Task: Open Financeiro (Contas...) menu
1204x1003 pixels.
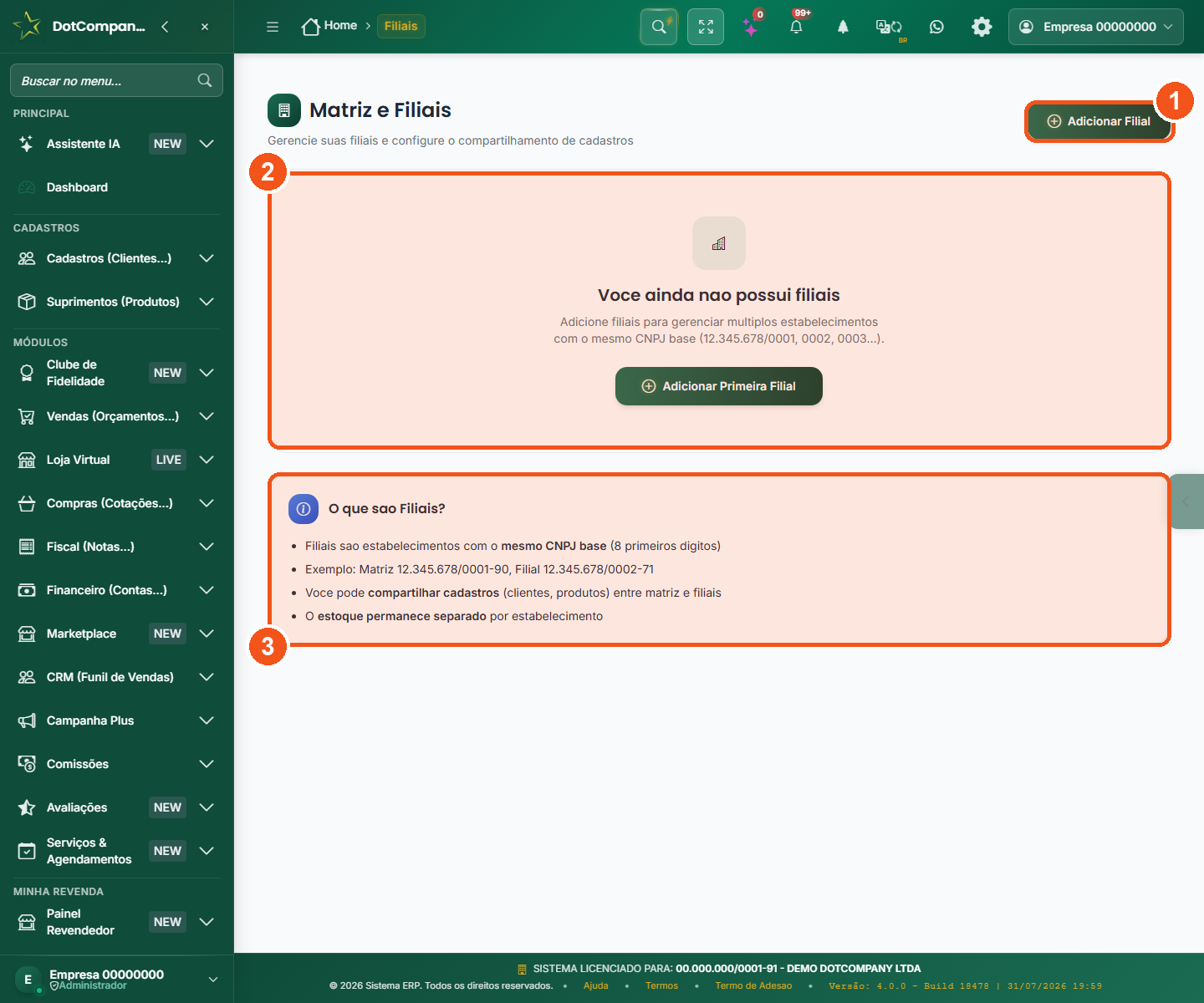Action: pyautogui.click(x=107, y=590)
